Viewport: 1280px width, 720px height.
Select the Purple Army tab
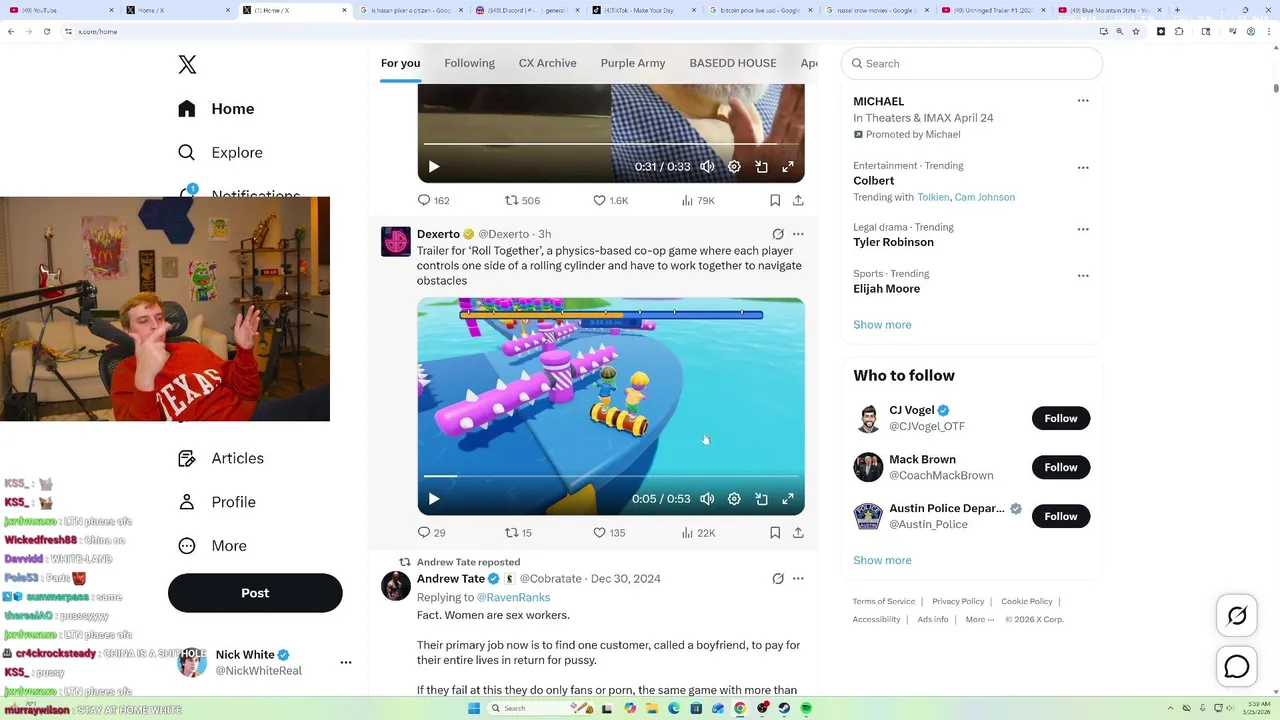pyautogui.click(x=633, y=63)
